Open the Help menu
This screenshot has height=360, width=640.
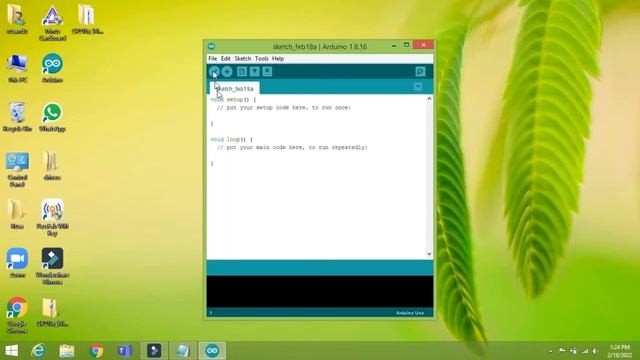278,59
